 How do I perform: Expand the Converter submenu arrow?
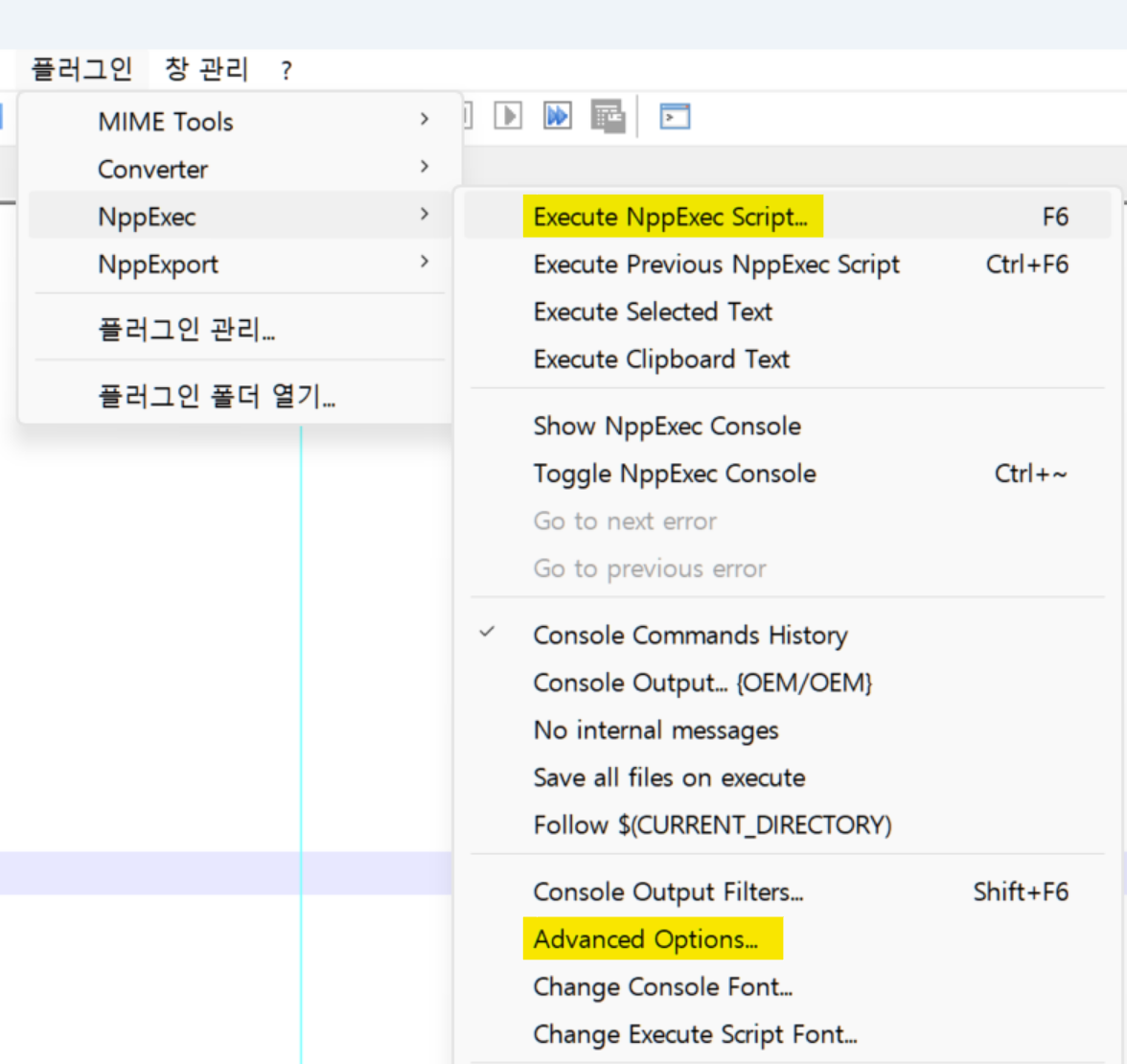[x=425, y=167]
